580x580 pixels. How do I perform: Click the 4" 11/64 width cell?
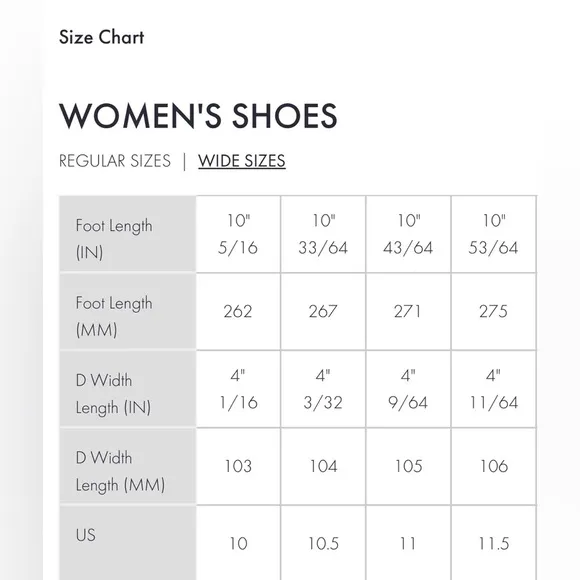(494, 389)
